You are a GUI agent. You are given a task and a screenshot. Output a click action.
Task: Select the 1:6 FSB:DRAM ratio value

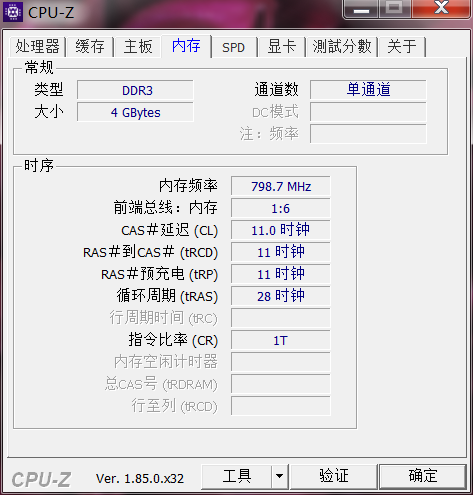point(281,208)
